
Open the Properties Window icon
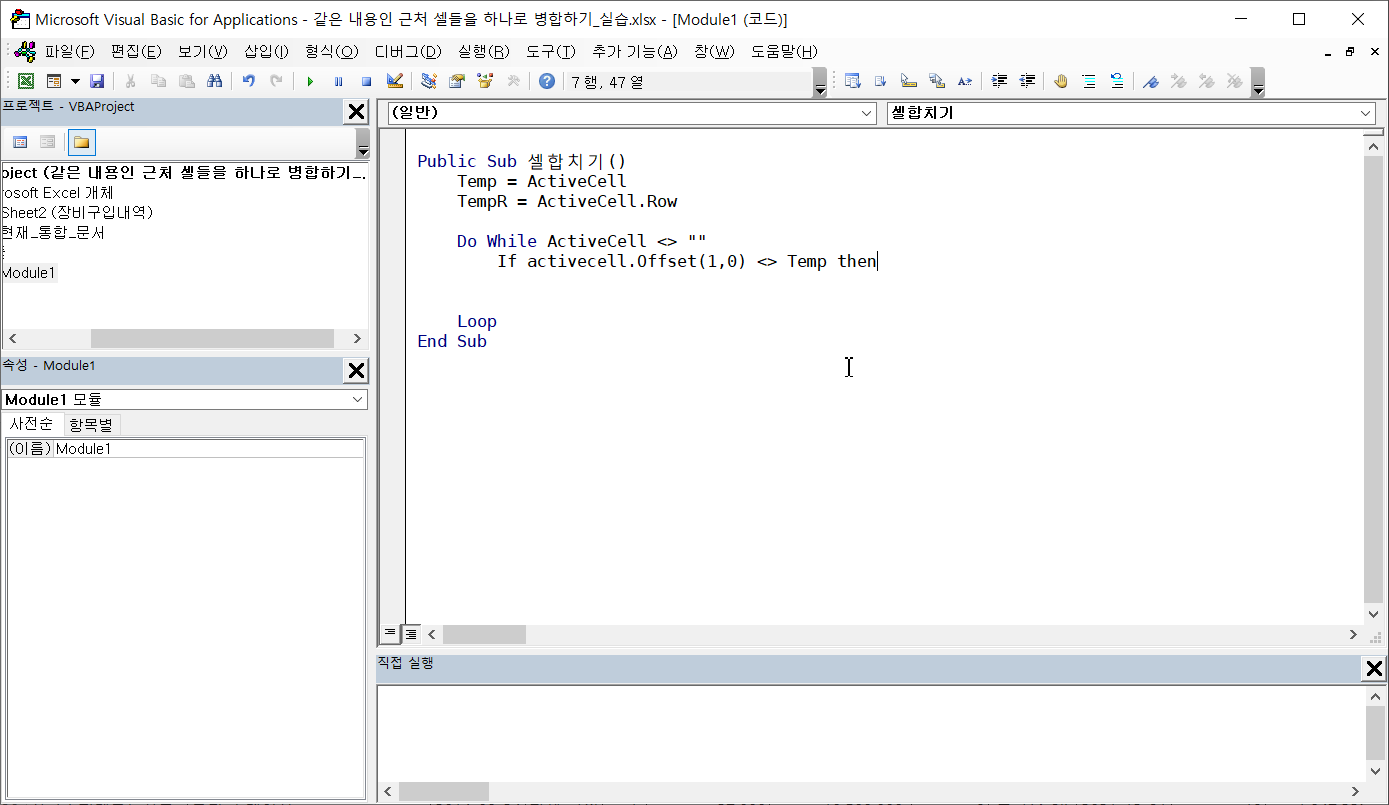point(457,81)
